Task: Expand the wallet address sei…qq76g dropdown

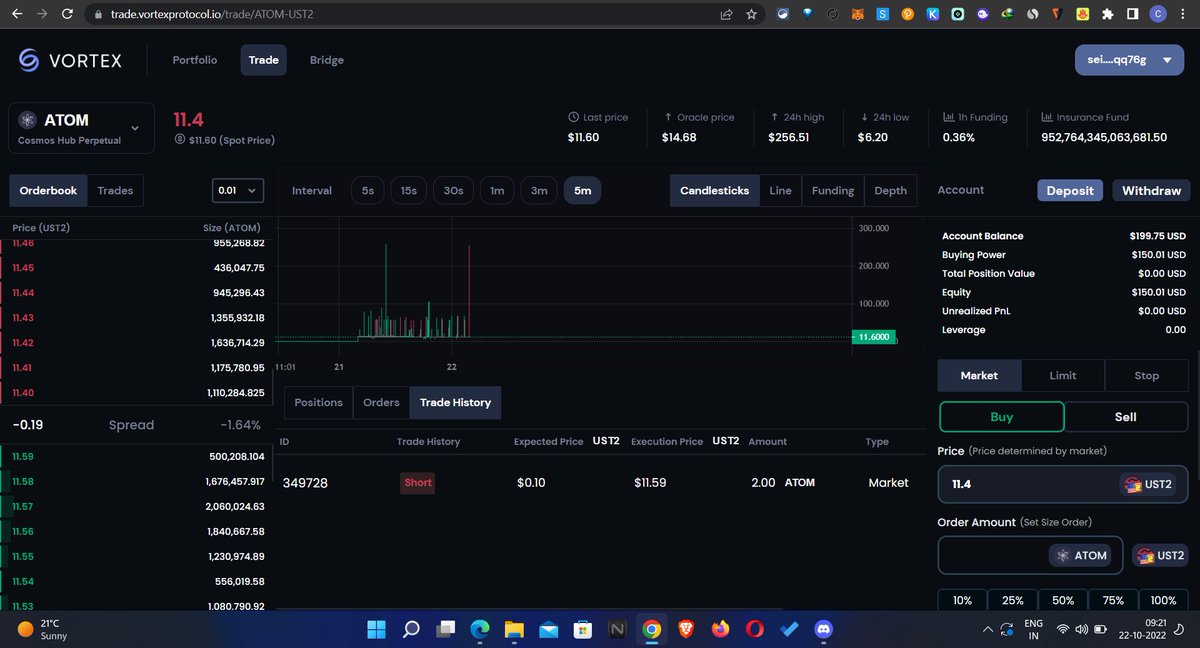Action: (x=1129, y=60)
